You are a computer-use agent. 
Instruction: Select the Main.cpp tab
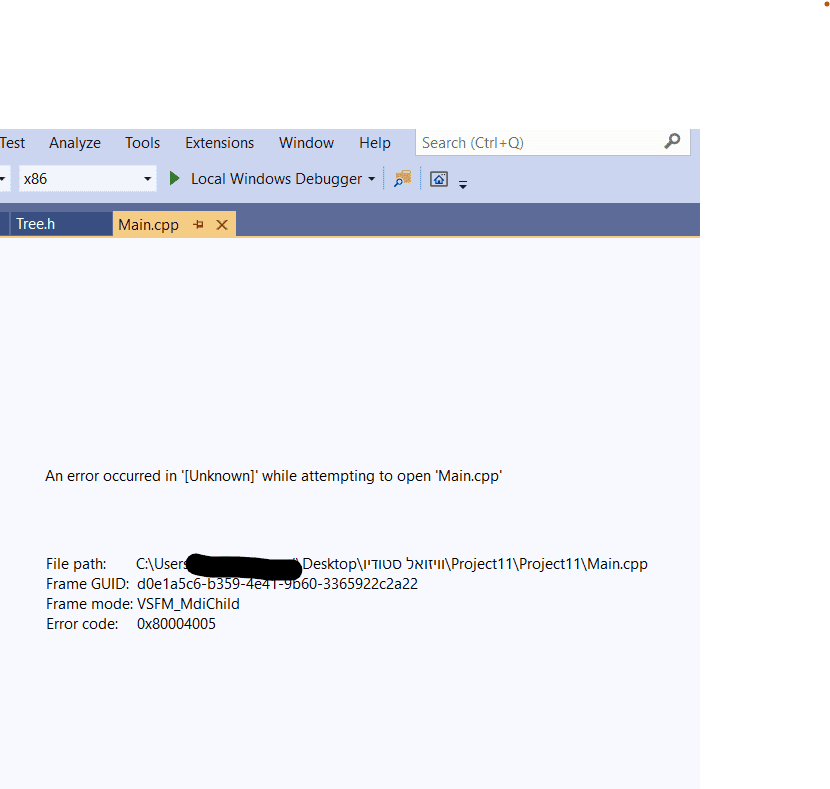coord(148,225)
